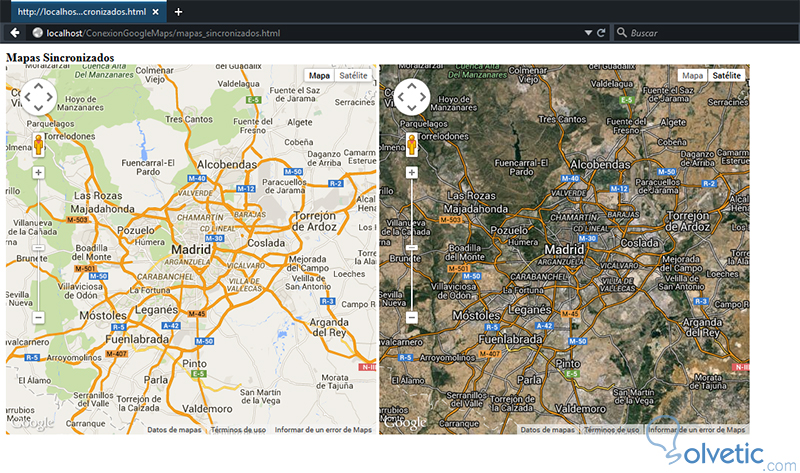Click the Street View pegman on the right map
Screen dimensions: 800x473
point(412,145)
